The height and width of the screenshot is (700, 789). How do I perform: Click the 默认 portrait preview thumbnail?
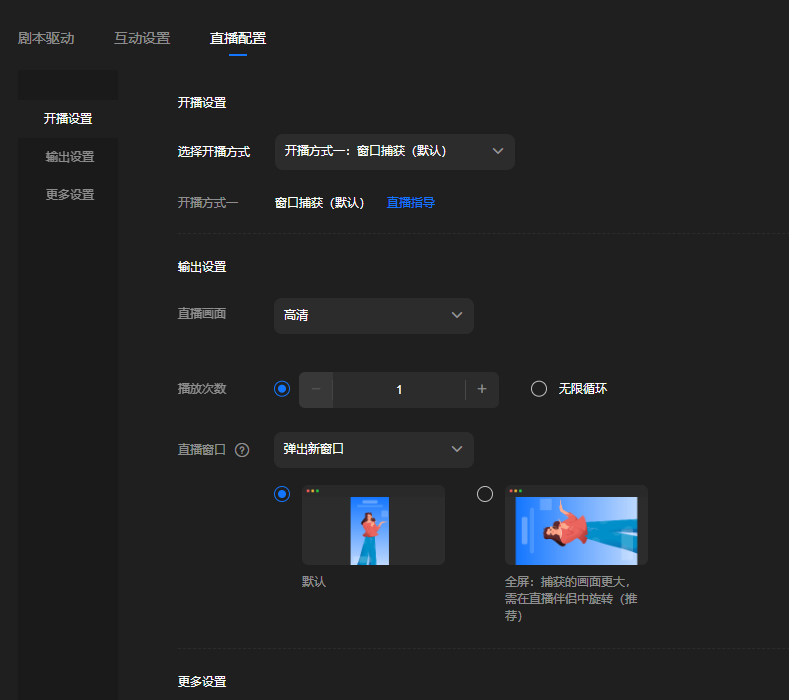(x=373, y=526)
